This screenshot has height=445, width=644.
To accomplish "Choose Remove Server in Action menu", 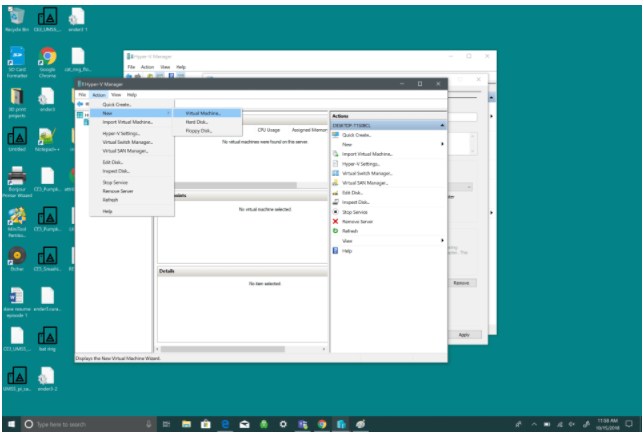I will 131,191.
